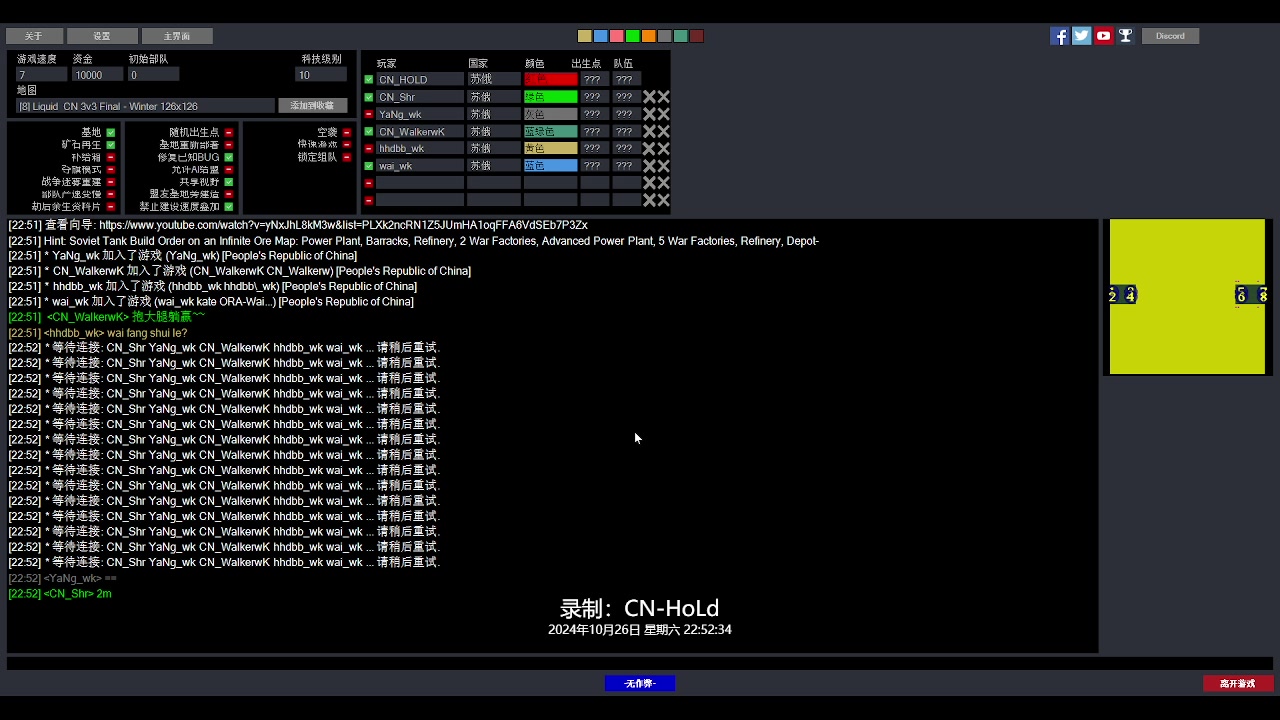Open wai_wk's 队伍 team dropdown
This screenshot has width=1280, height=720.
626,166
